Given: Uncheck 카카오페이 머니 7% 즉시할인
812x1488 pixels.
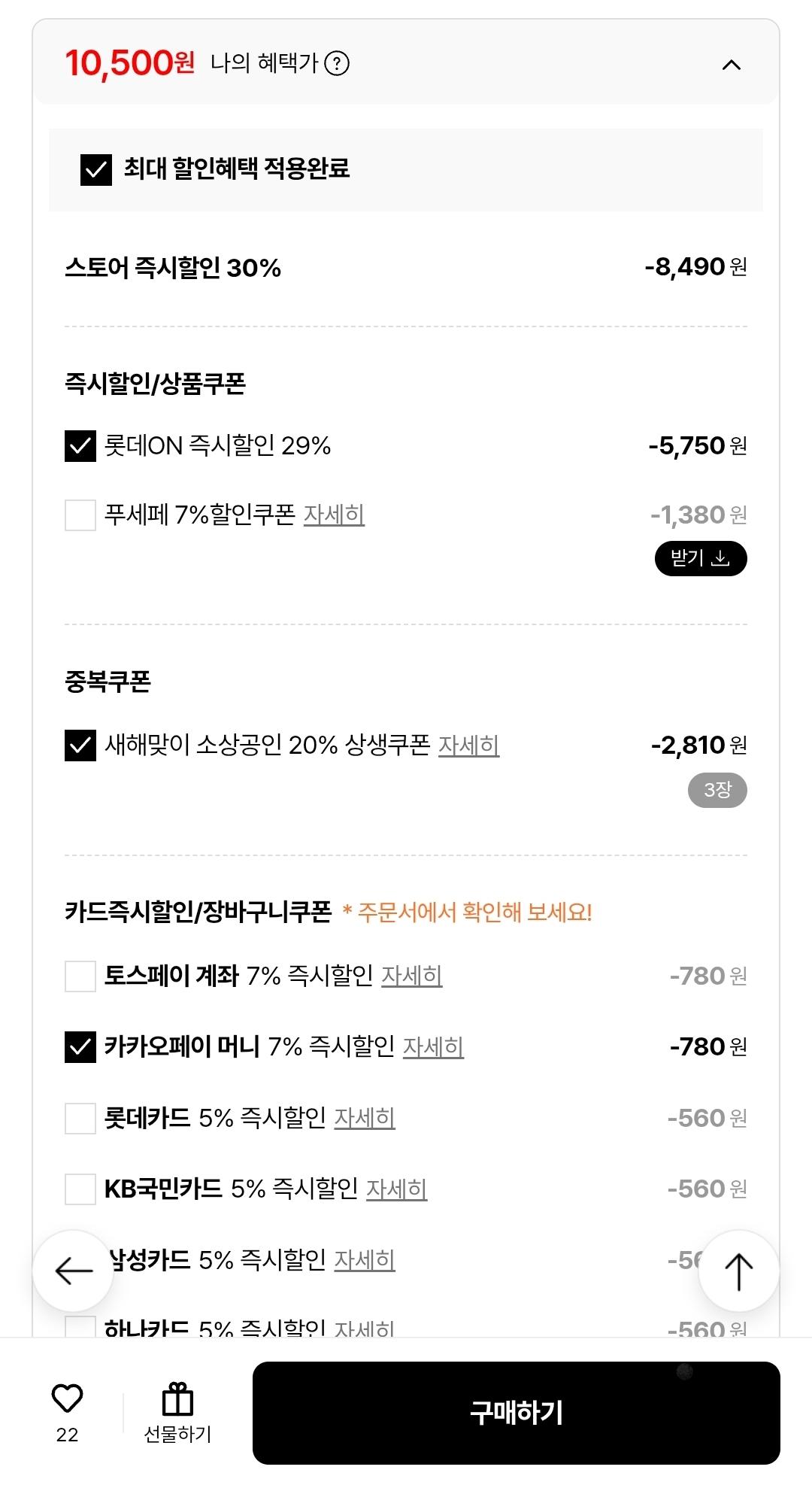Looking at the screenshot, I should click(80, 1047).
